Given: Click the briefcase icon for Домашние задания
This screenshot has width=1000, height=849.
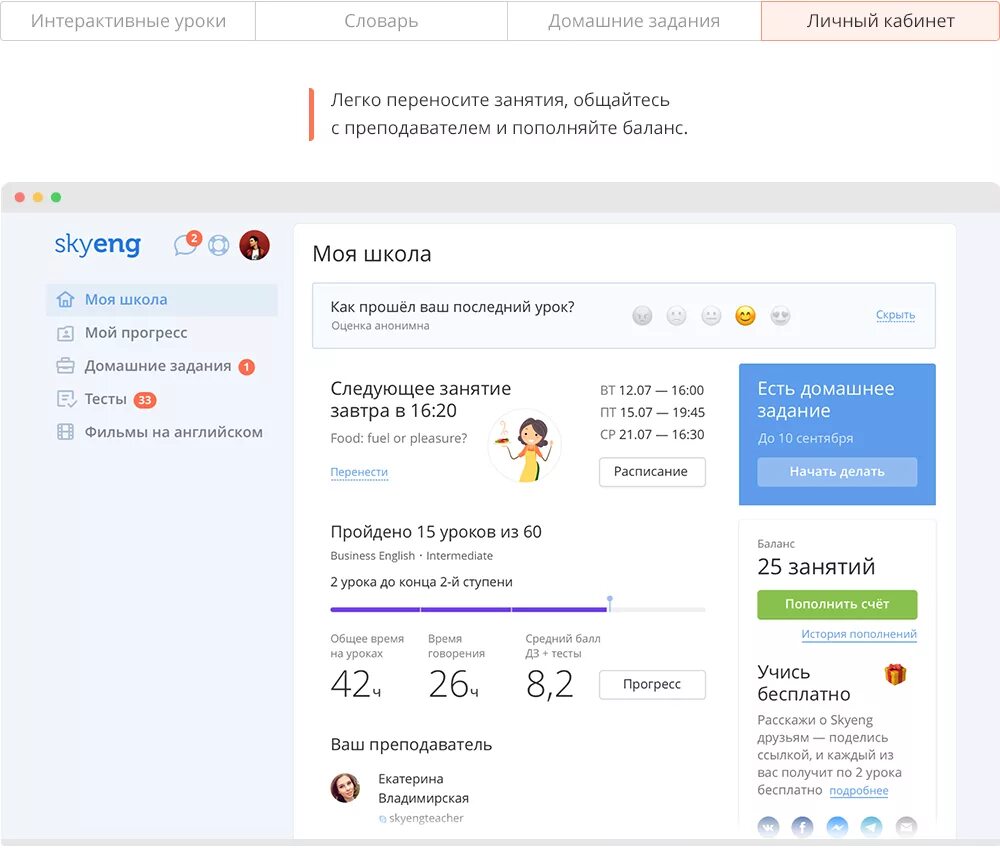Looking at the screenshot, I should (x=65, y=366).
